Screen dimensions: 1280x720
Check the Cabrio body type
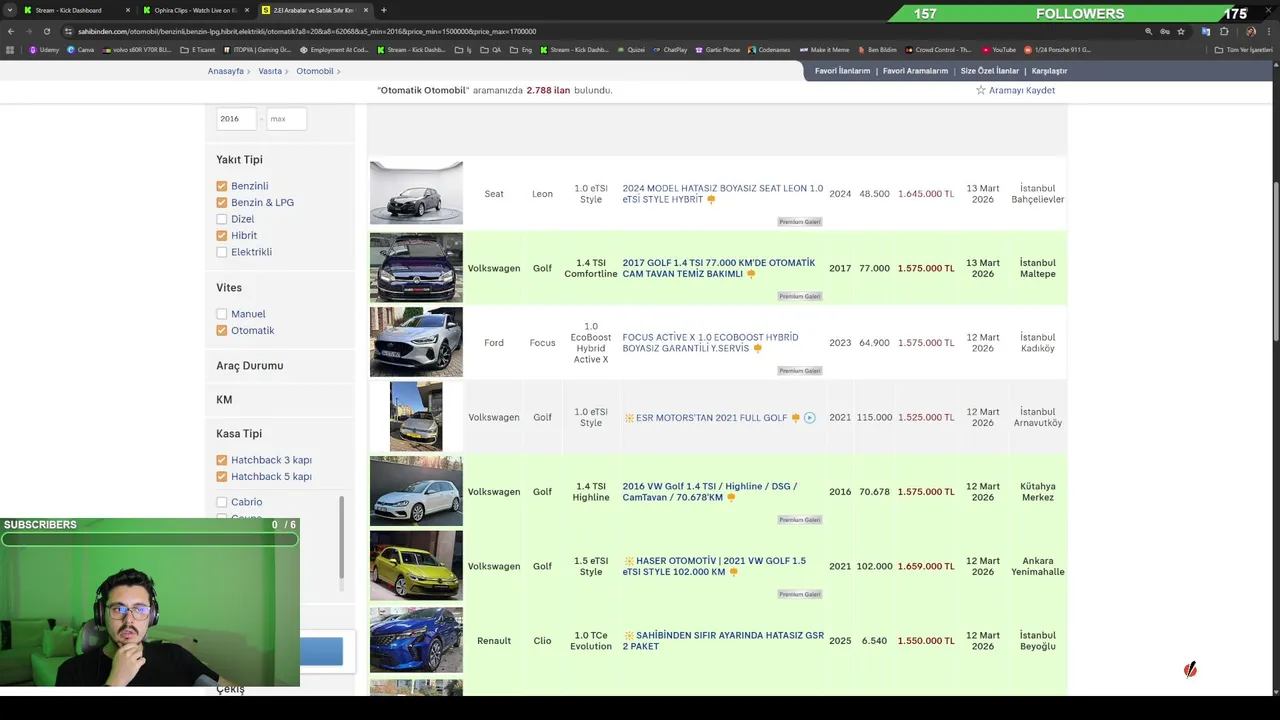pos(221,502)
